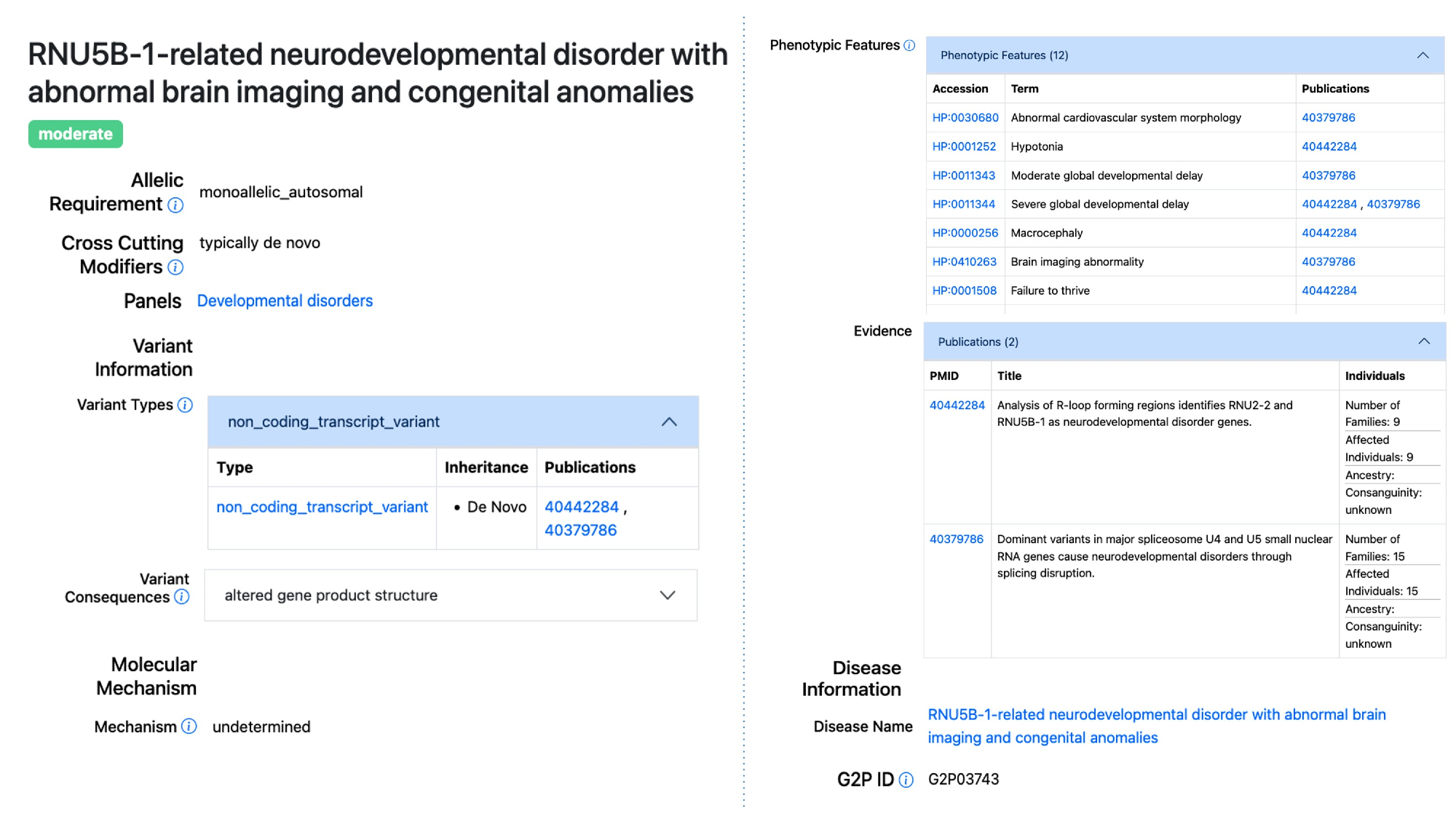This screenshot has width=1456, height=819.
Task: Click the Variant Consequences info icon
Action: [x=182, y=597]
